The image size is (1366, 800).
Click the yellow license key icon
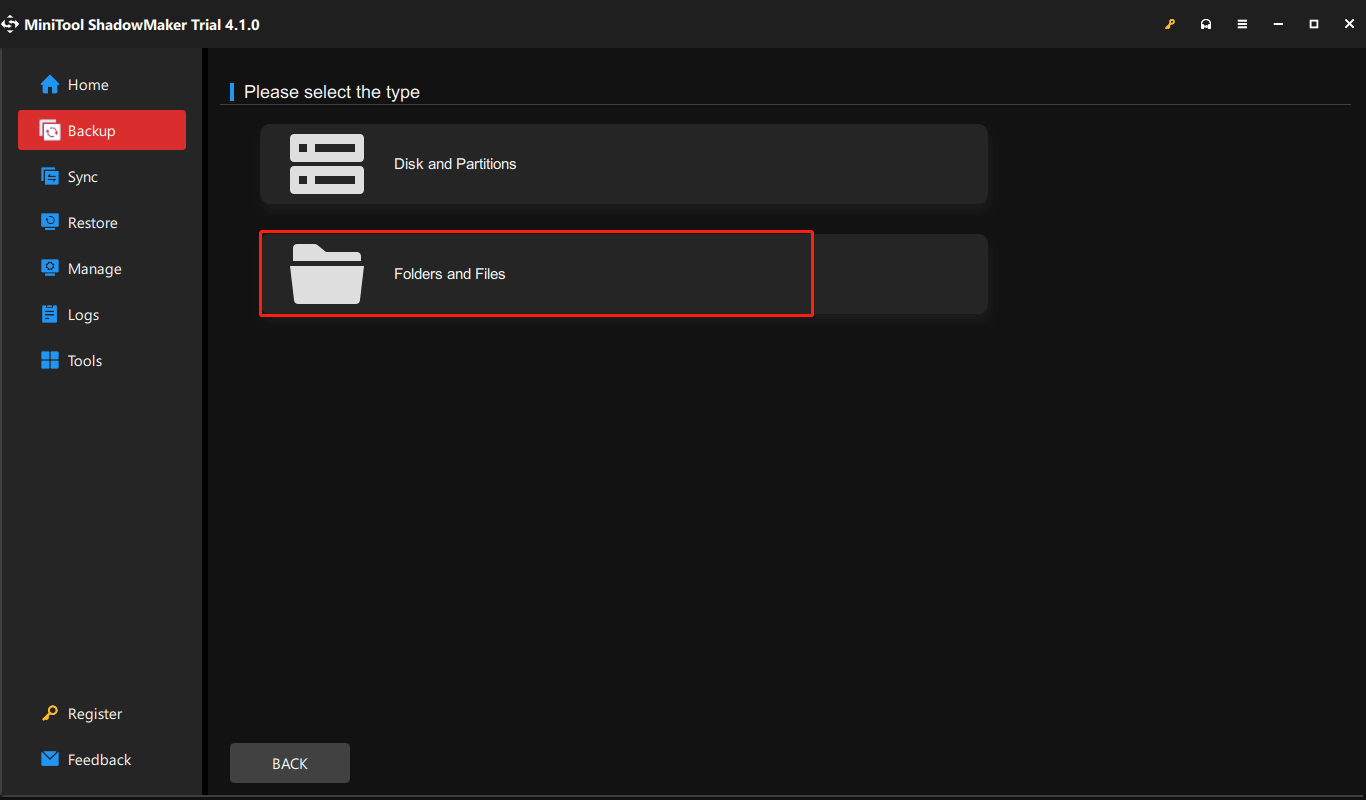1170,23
